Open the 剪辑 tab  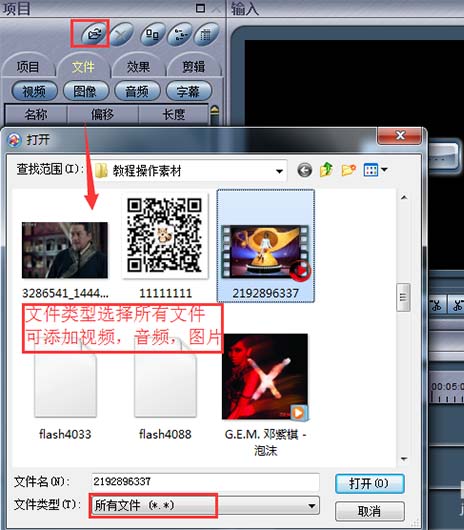pos(194,67)
